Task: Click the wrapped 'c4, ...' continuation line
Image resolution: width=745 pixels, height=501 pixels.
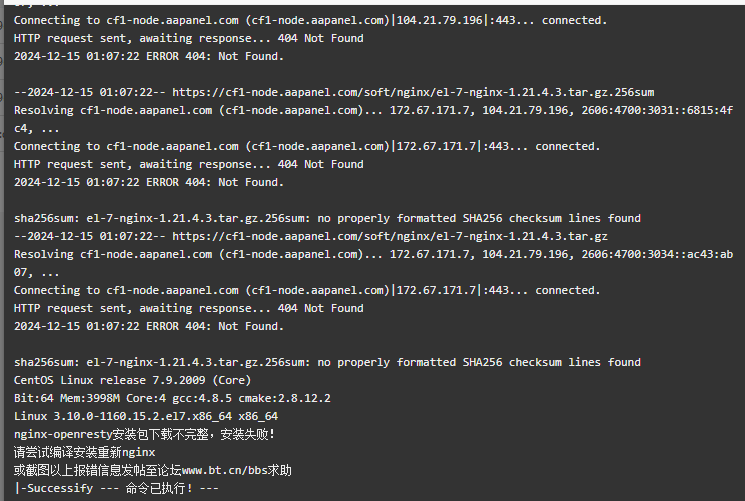Action: [37, 128]
